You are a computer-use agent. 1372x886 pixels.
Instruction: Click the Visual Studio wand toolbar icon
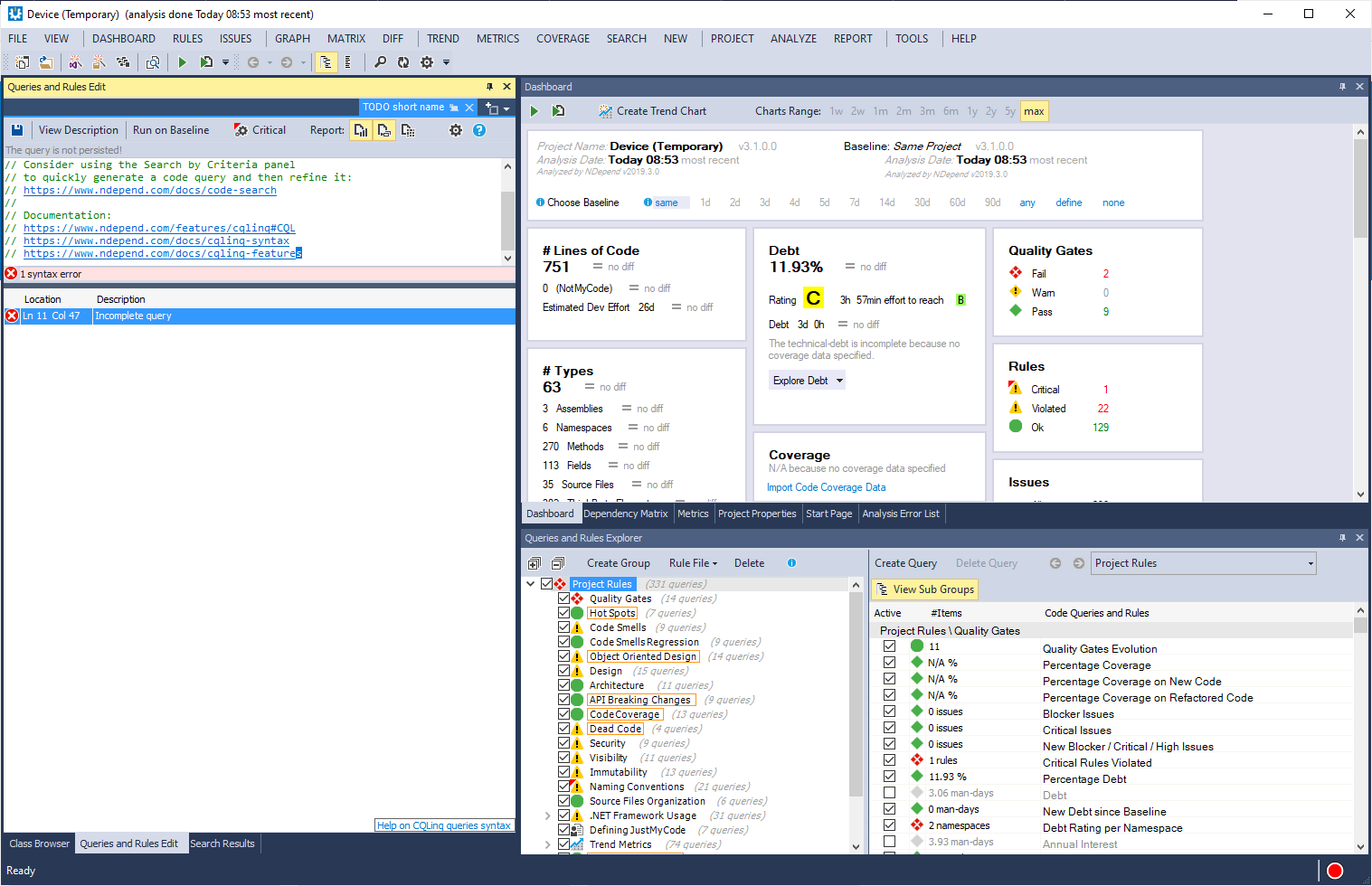pyautogui.click(x=76, y=62)
